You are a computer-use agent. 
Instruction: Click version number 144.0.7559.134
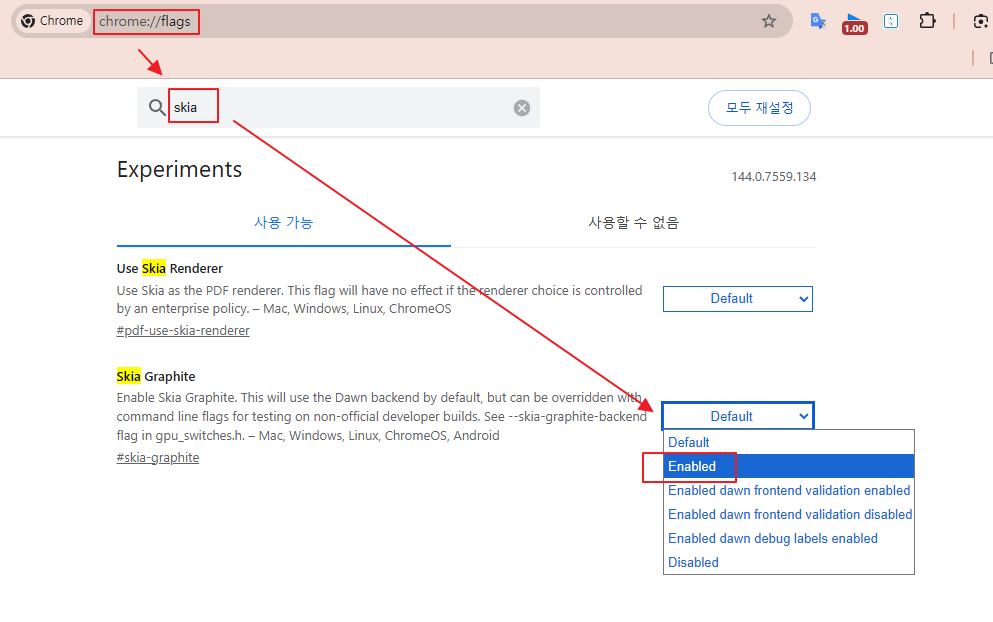774,177
